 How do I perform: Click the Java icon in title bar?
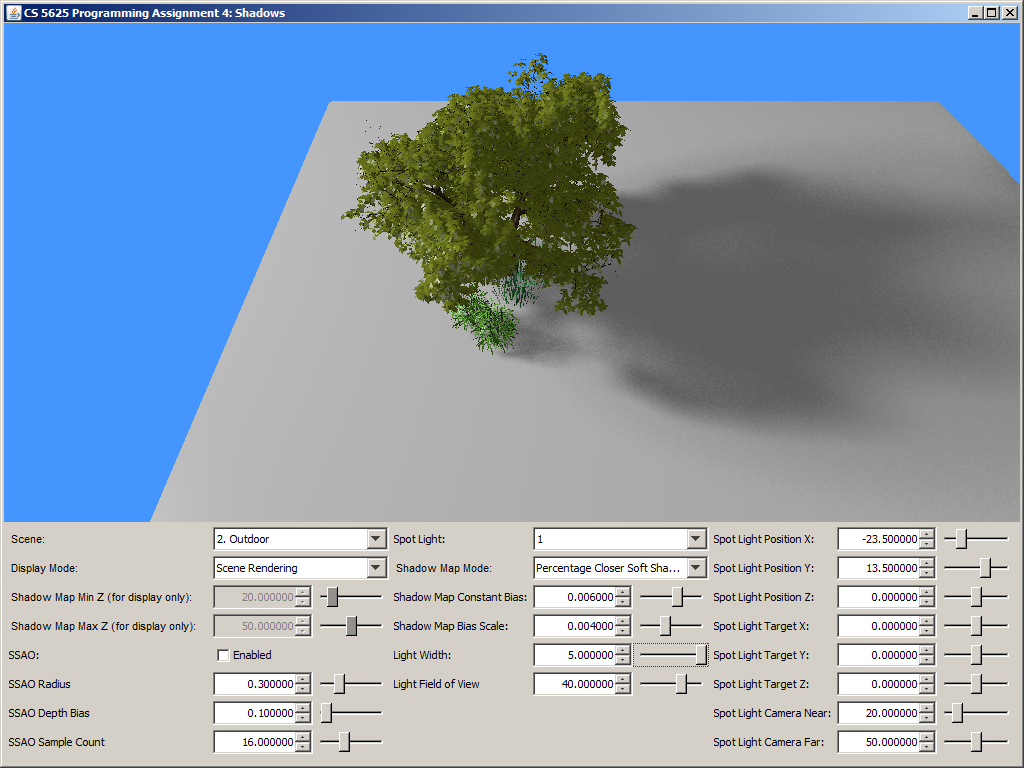[14, 13]
